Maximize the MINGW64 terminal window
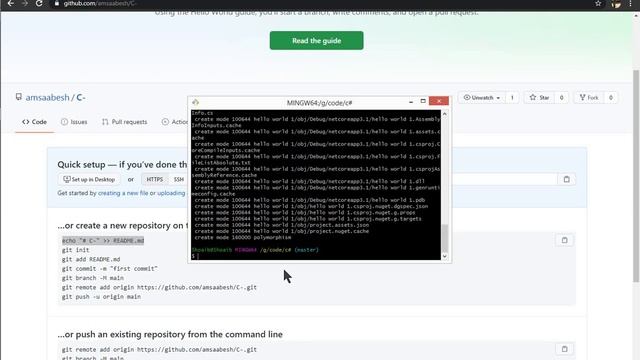 [x=423, y=101]
